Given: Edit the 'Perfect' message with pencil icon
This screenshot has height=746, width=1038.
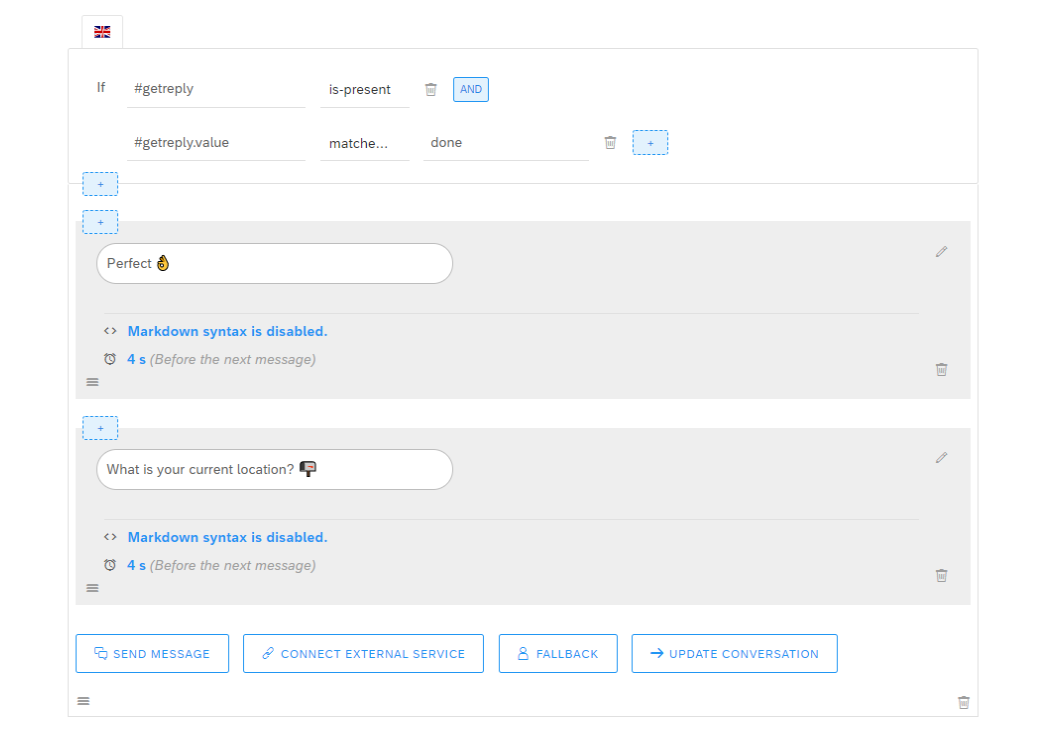Looking at the screenshot, I should 941,252.
